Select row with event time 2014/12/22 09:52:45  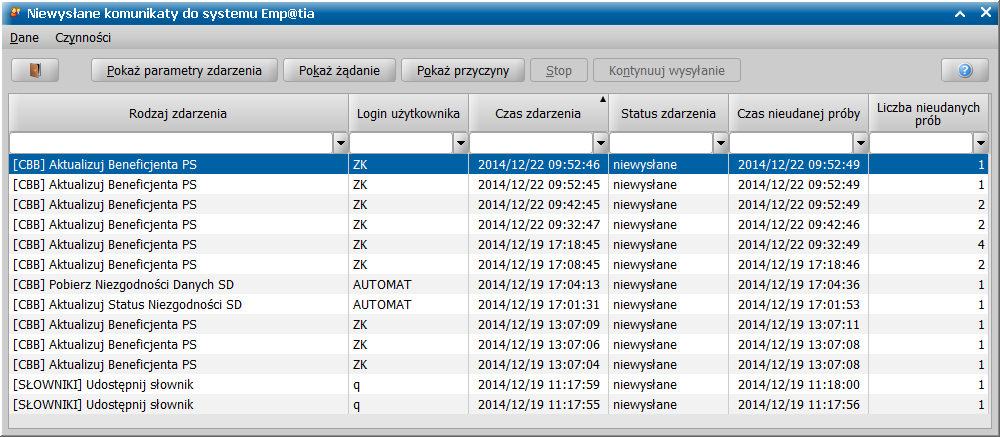coord(499,184)
